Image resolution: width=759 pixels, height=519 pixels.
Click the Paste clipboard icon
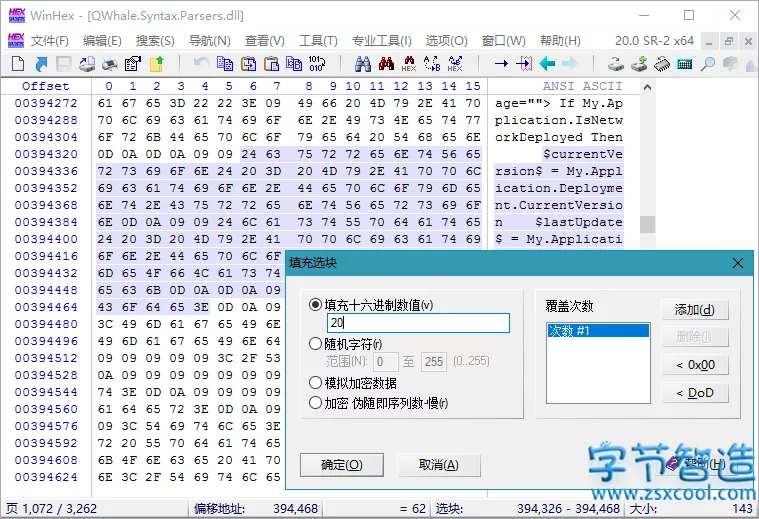(272, 63)
